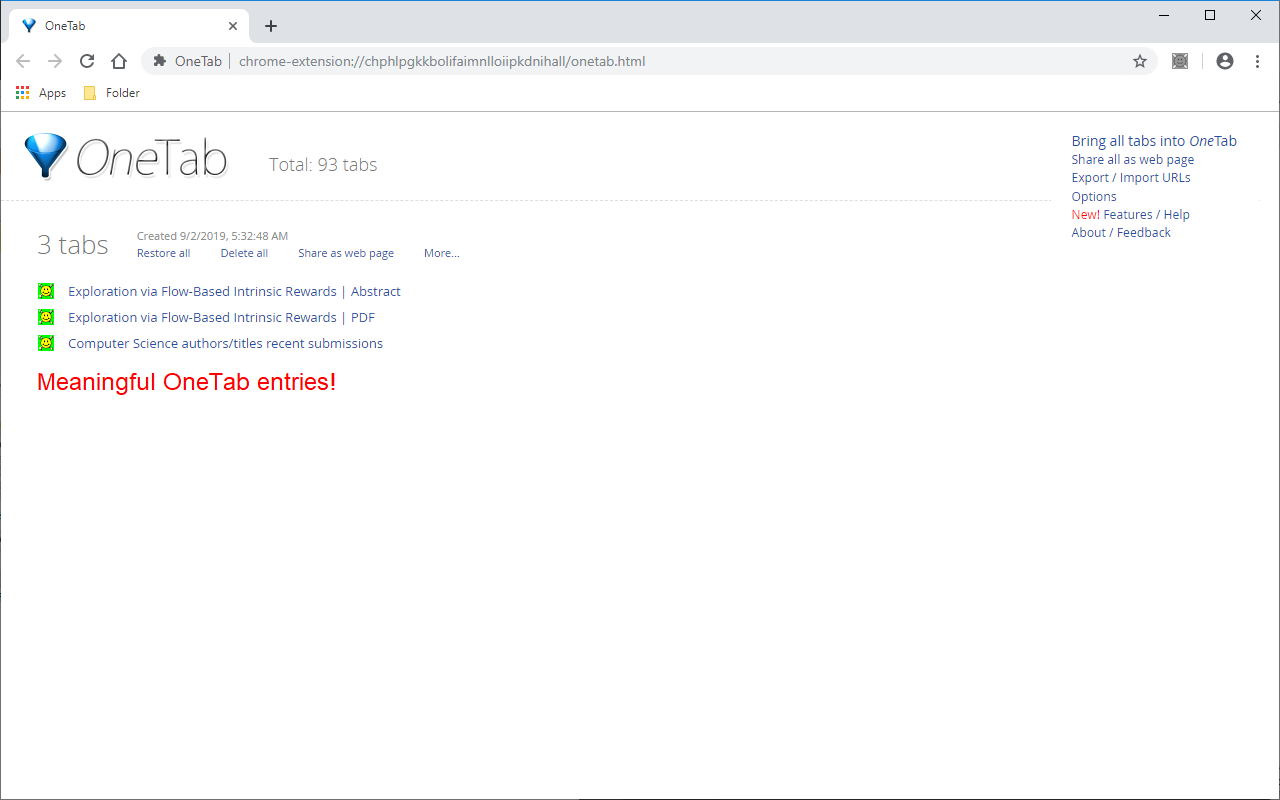Open the Apps bookmarks shortcut
The width and height of the screenshot is (1280, 800).
click(x=41, y=93)
